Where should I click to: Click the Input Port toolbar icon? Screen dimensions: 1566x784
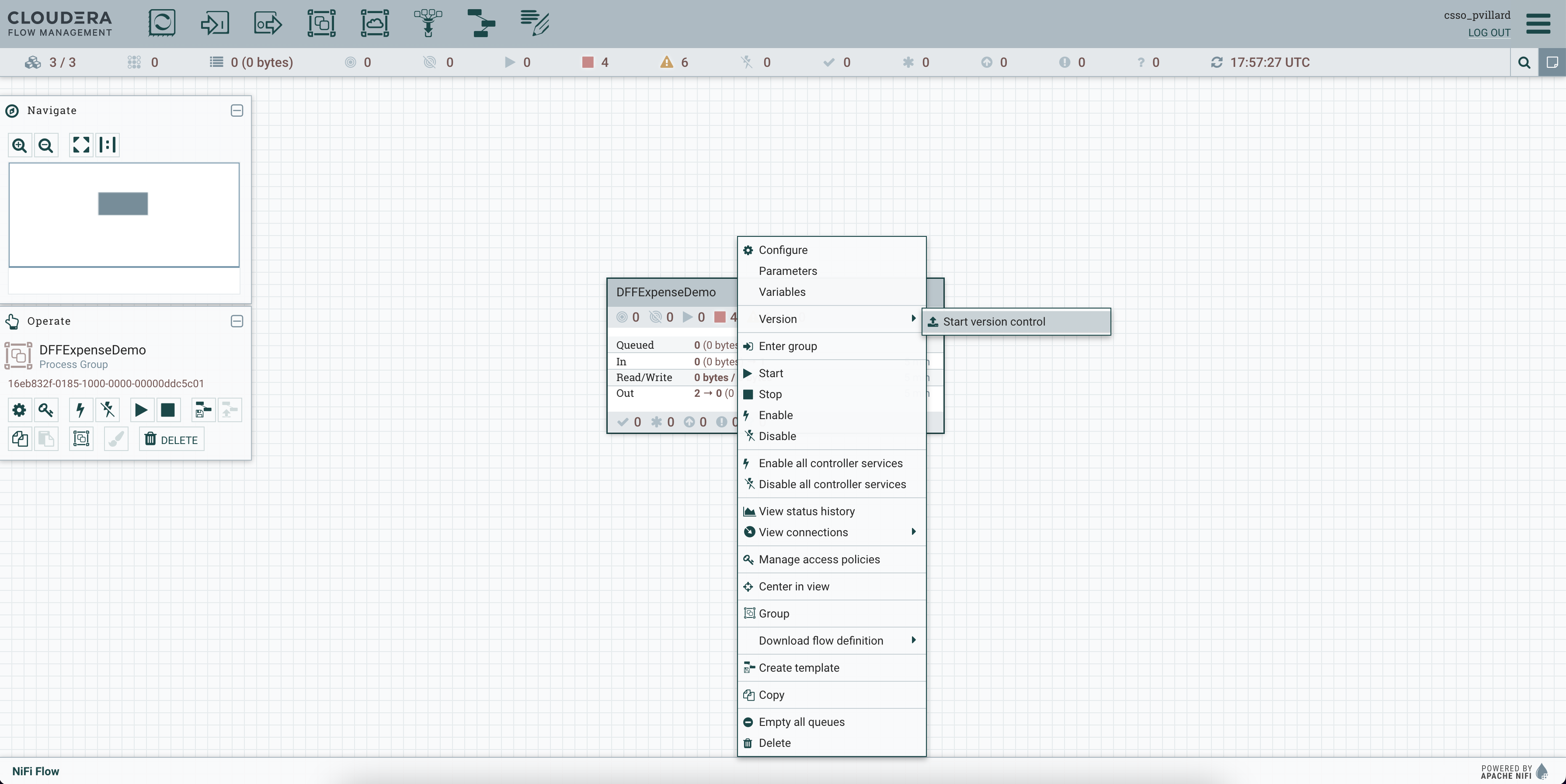coord(215,23)
